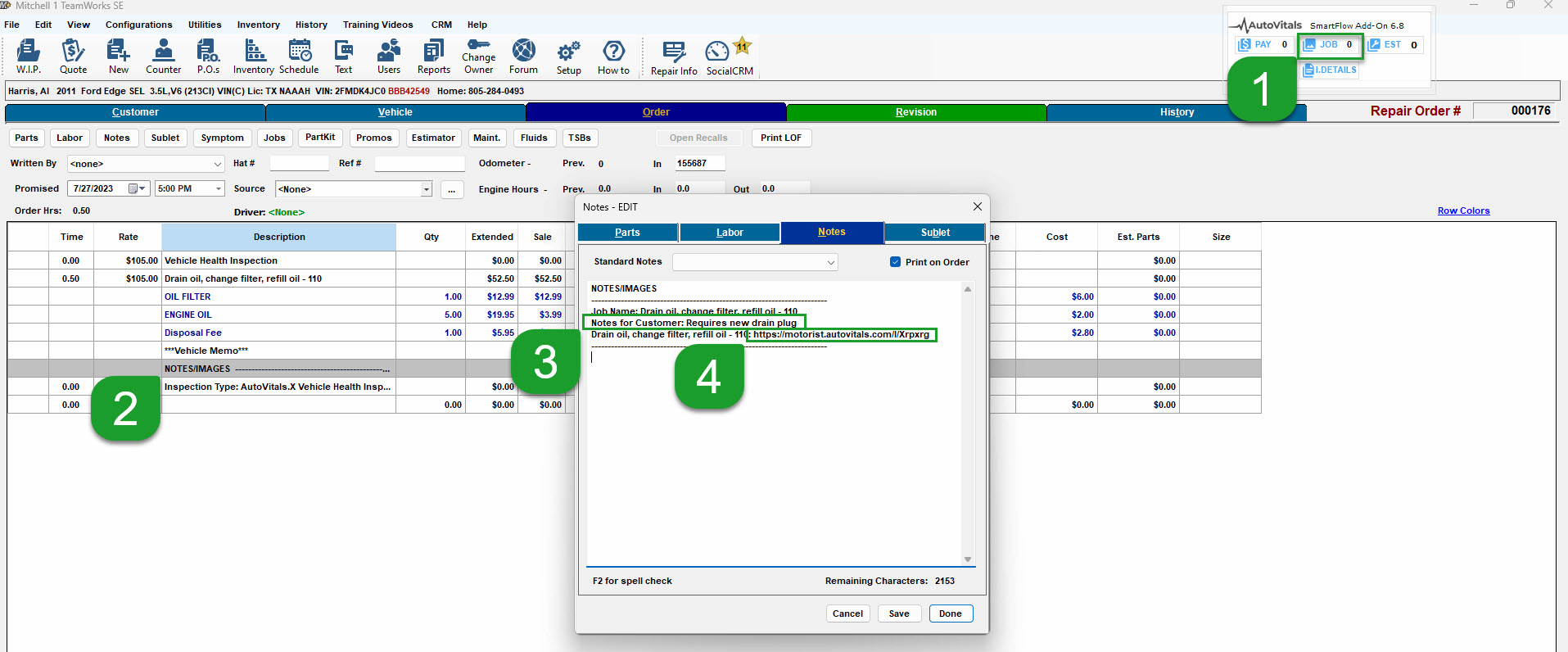Open SocialCRM toolbar icon
The image size is (1568, 652).
point(730,58)
